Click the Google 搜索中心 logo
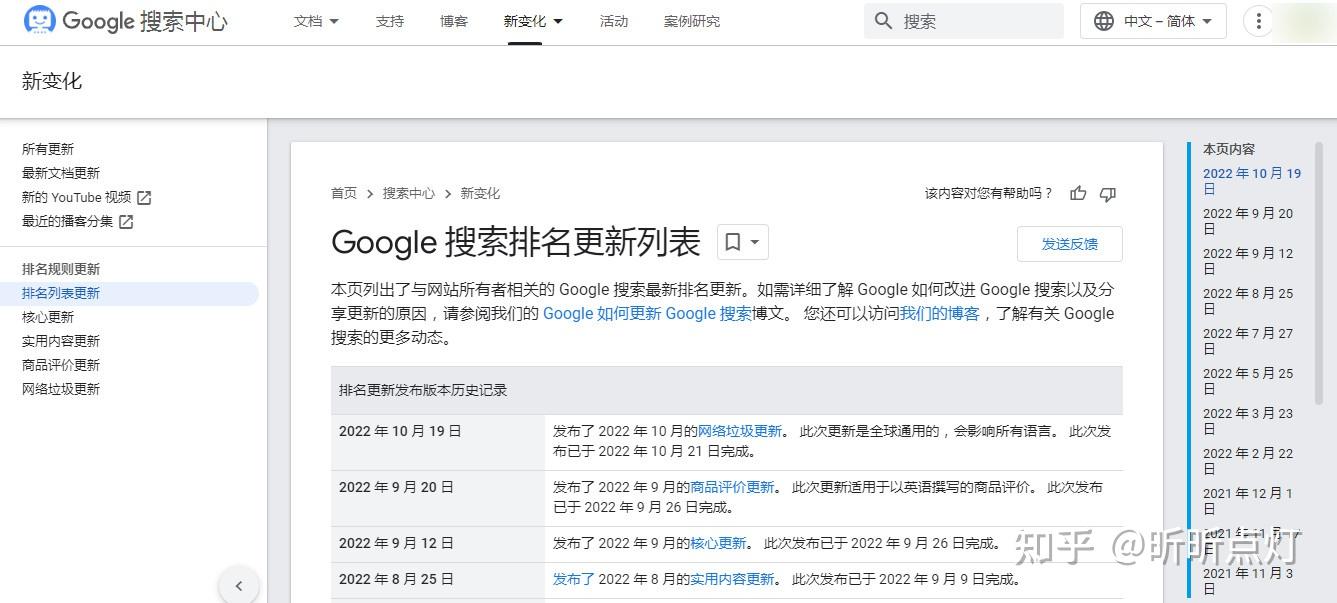This screenshot has width=1337, height=603. (x=126, y=21)
